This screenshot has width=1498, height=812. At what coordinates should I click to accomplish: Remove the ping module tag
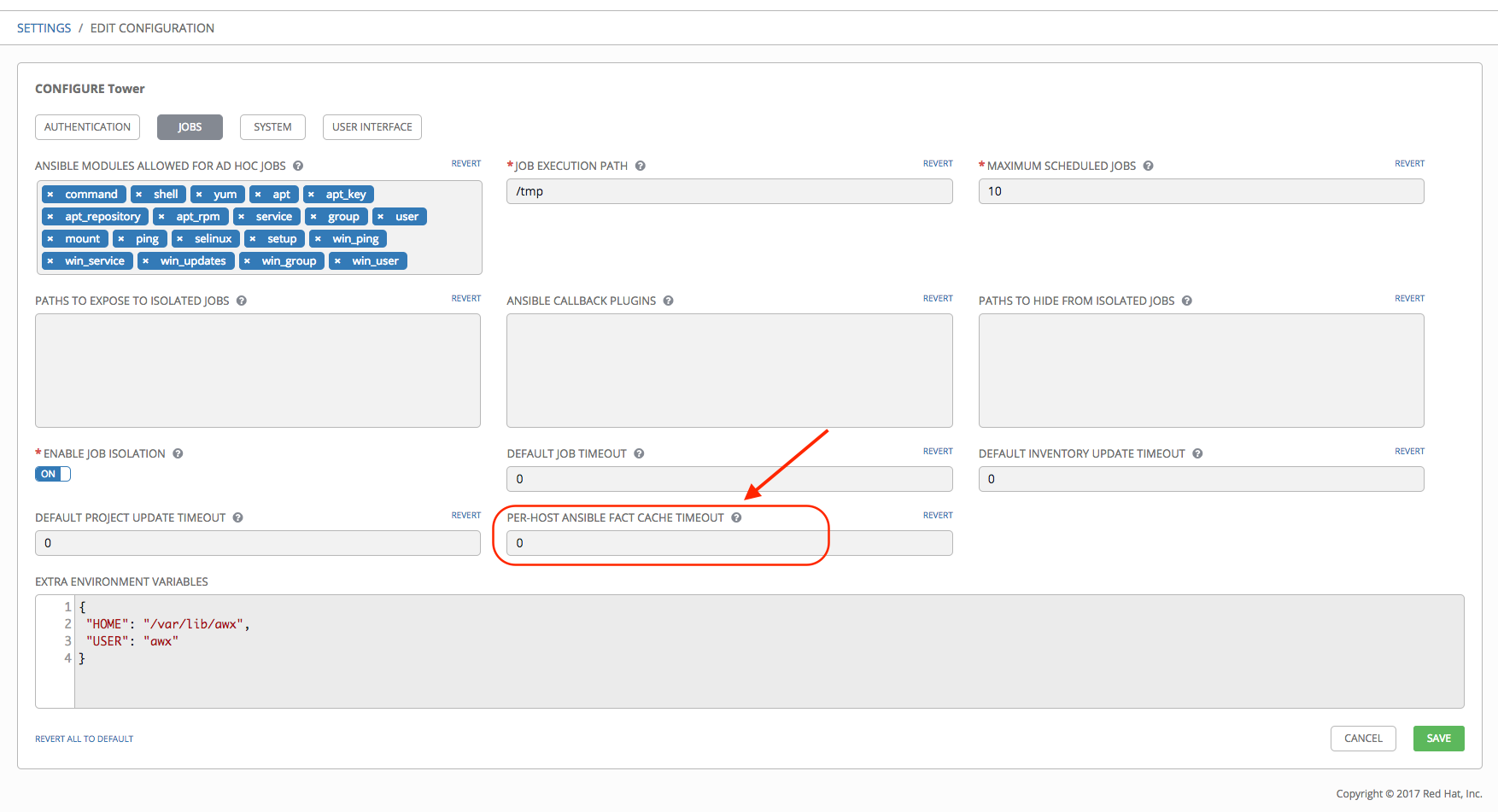click(121, 239)
